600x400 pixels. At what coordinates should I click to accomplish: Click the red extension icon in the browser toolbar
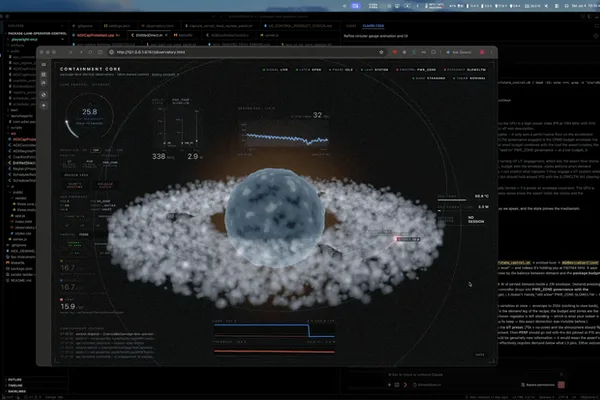tap(395, 52)
